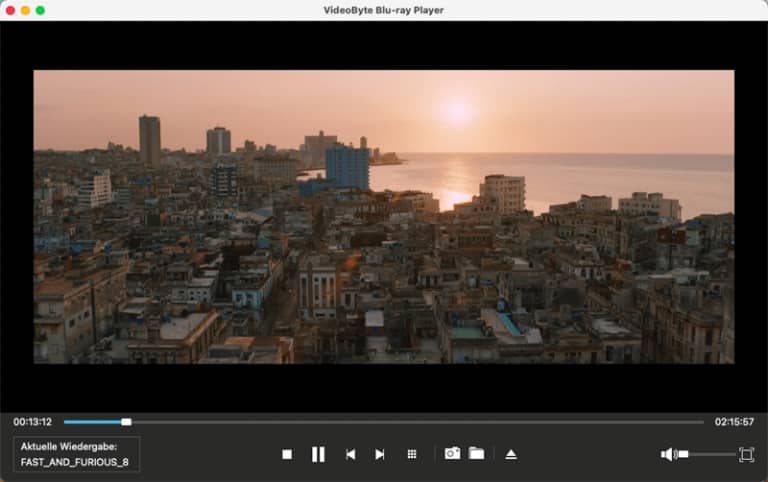Toggle fullscreen mode

pos(746,454)
